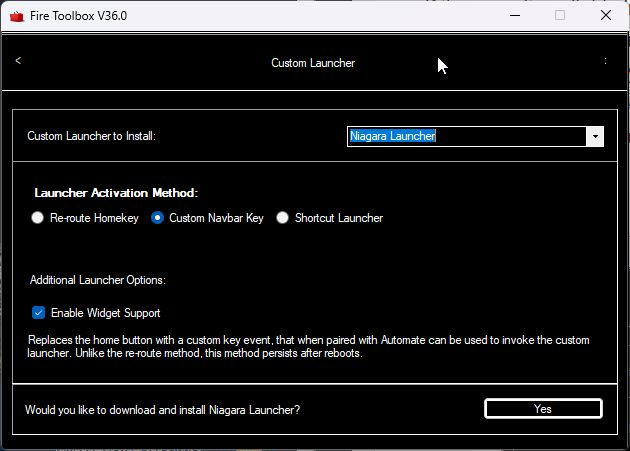The height and width of the screenshot is (451, 630).
Task: Click the 'Fire Toolbox V36.0' window title
Action: click(78, 16)
